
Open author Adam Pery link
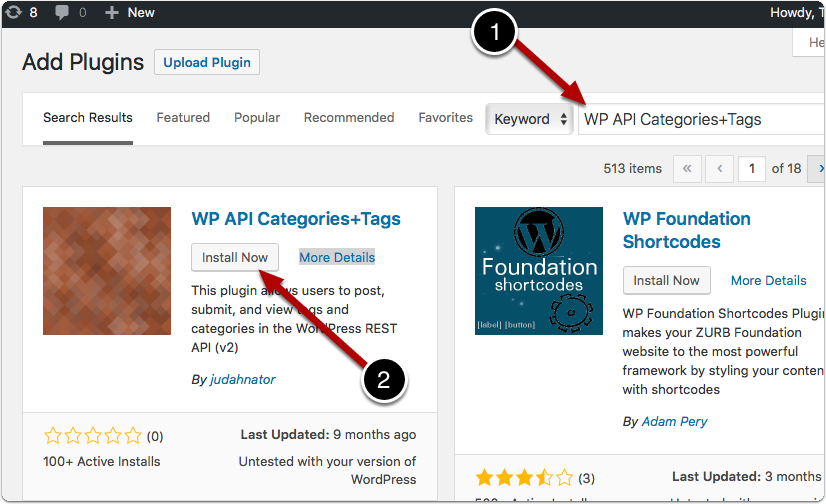(674, 421)
